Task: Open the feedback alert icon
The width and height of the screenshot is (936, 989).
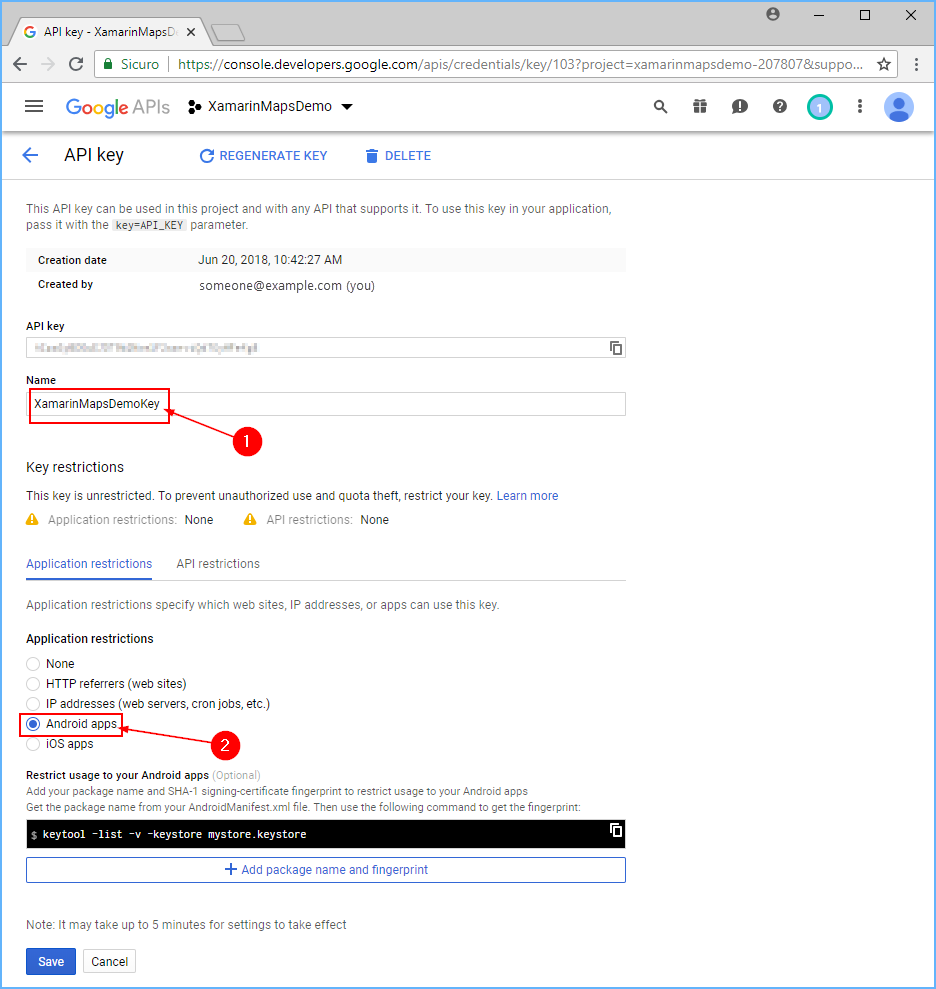Action: [x=740, y=107]
